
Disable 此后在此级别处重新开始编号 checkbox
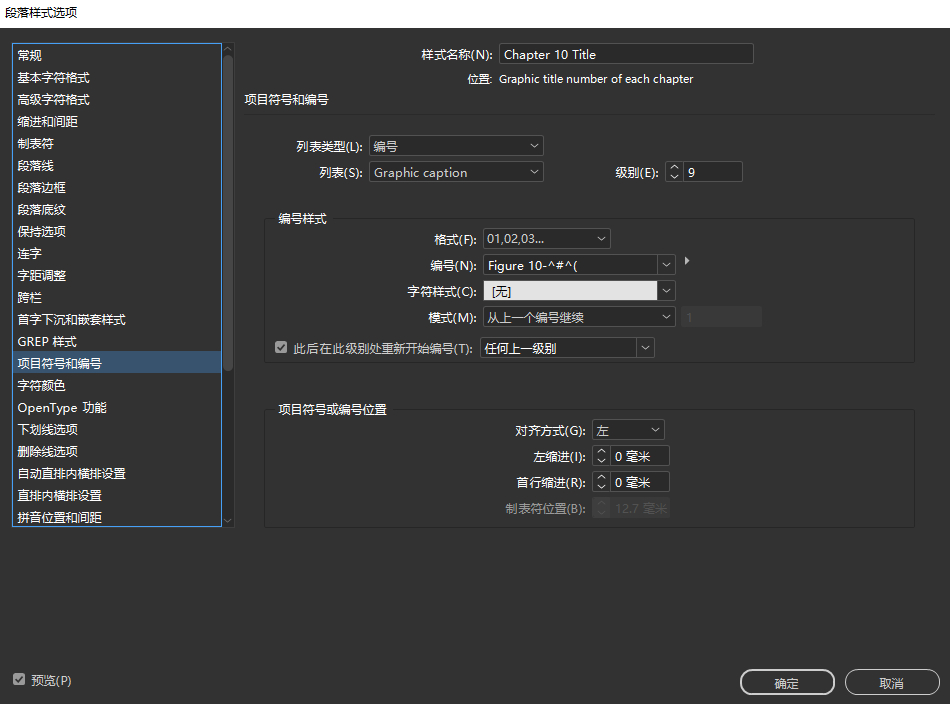pyautogui.click(x=281, y=347)
